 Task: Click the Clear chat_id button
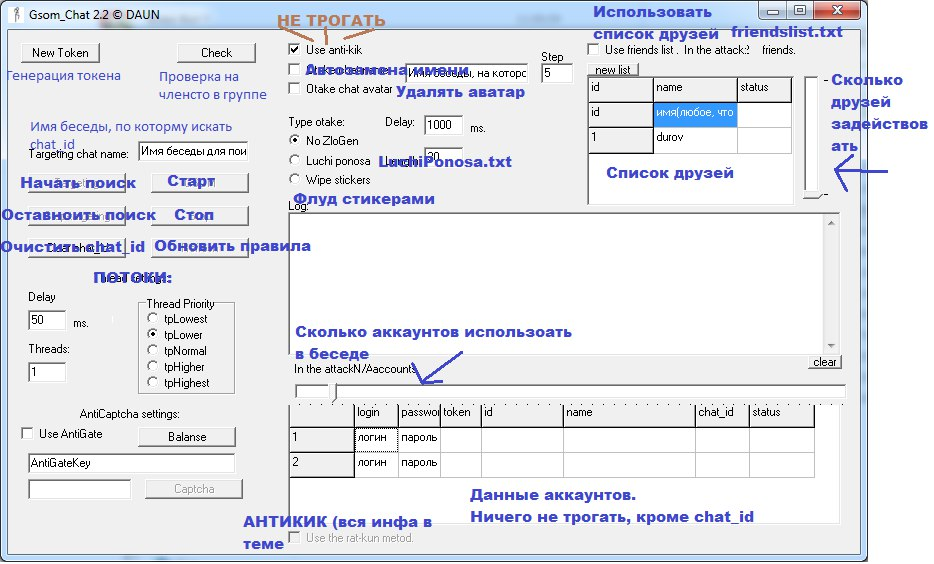[77, 247]
